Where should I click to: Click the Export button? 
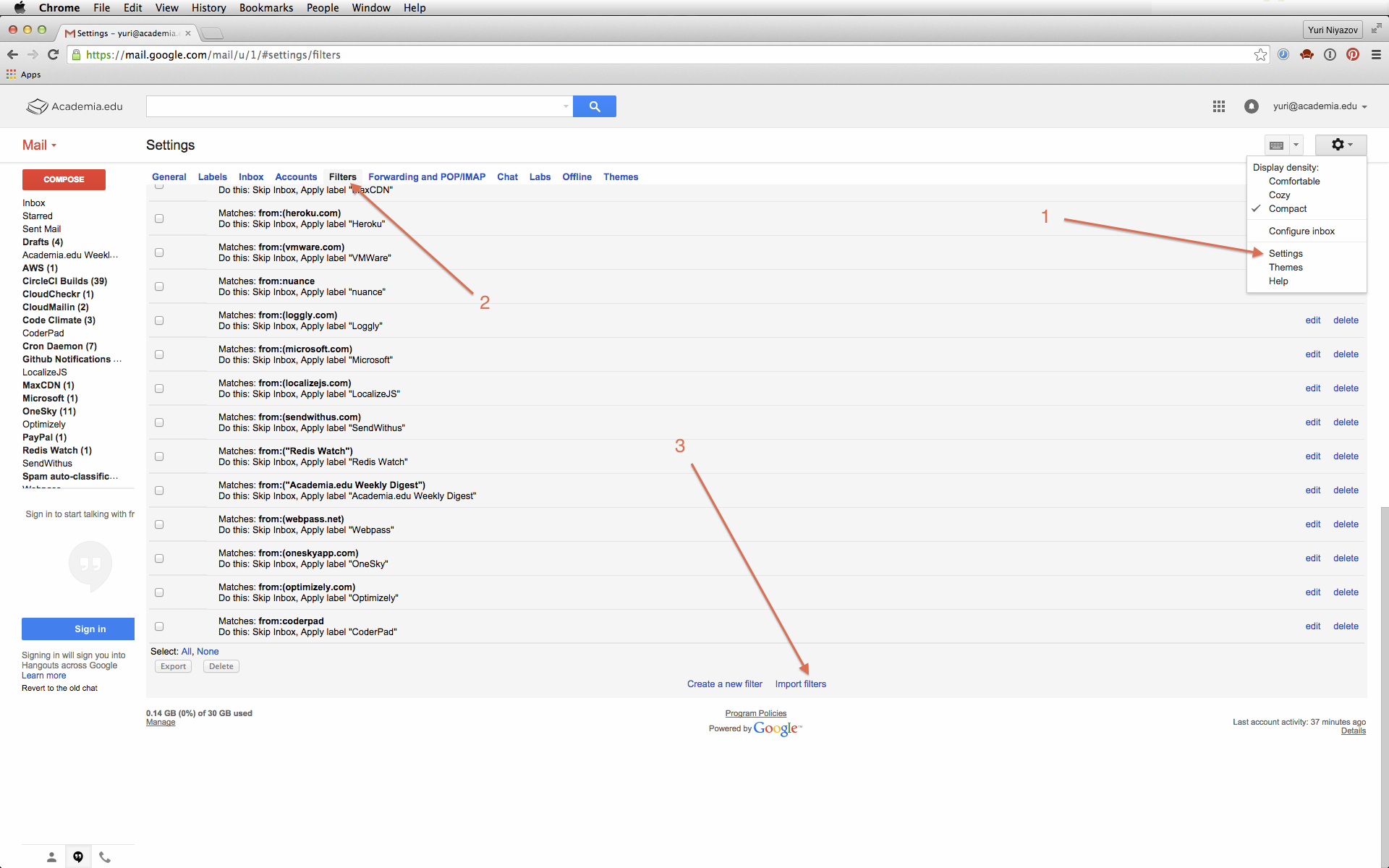[173, 666]
